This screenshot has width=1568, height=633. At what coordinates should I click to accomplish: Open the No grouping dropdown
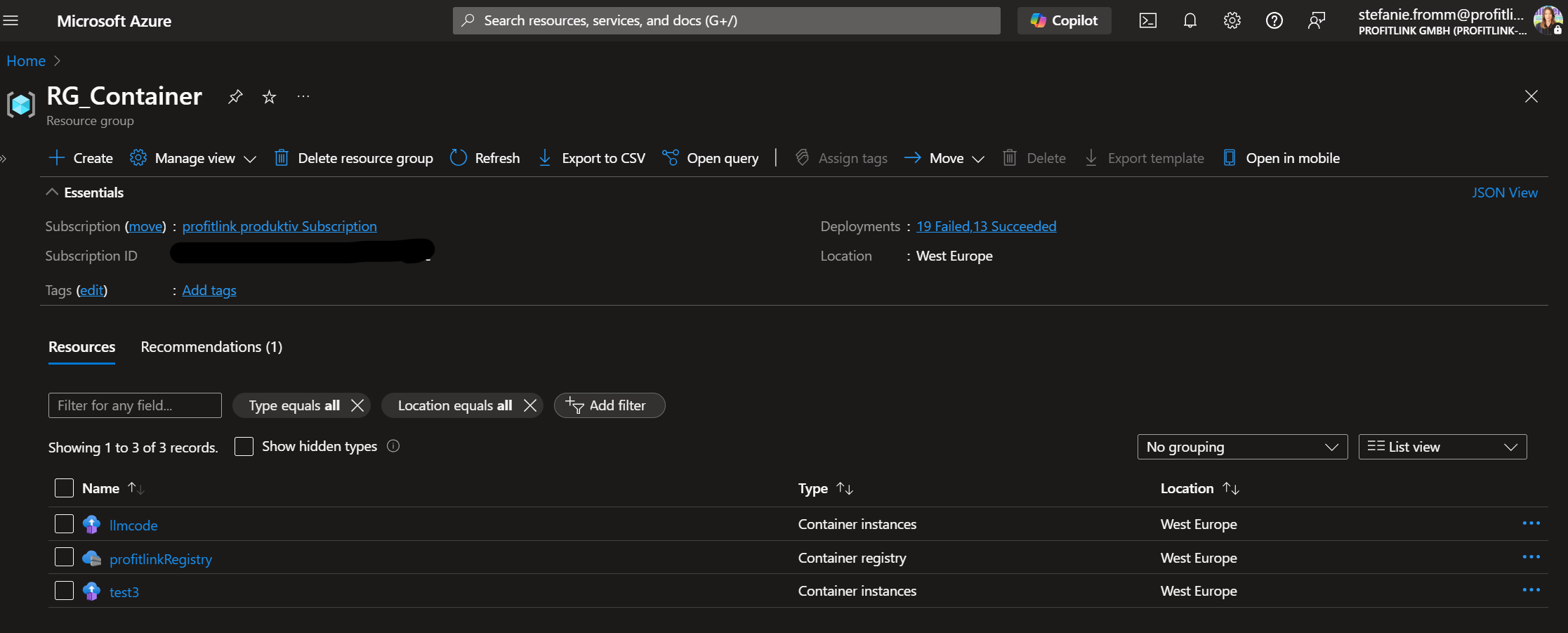pyautogui.click(x=1242, y=447)
